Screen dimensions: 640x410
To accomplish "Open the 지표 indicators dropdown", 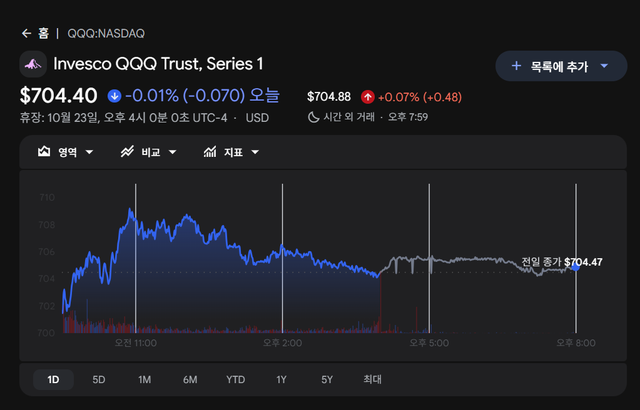I will coord(231,152).
